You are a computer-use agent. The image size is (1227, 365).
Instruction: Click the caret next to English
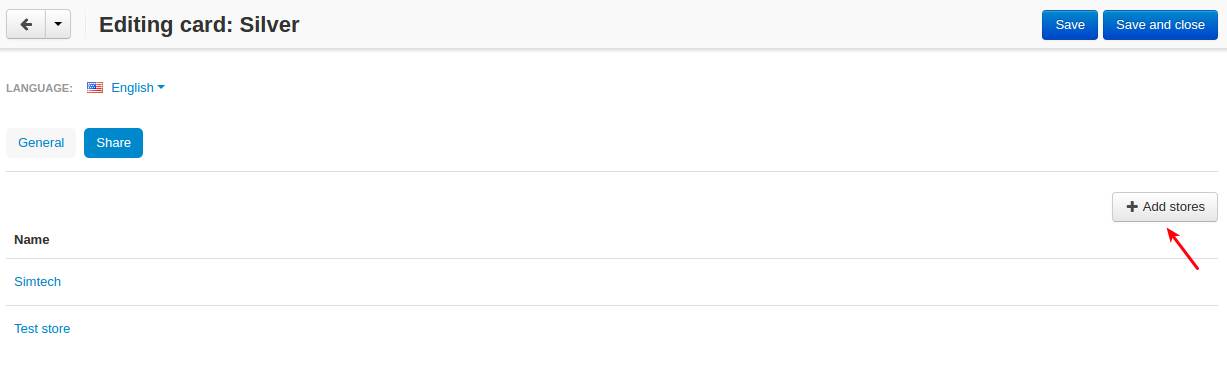coord(161,88)
